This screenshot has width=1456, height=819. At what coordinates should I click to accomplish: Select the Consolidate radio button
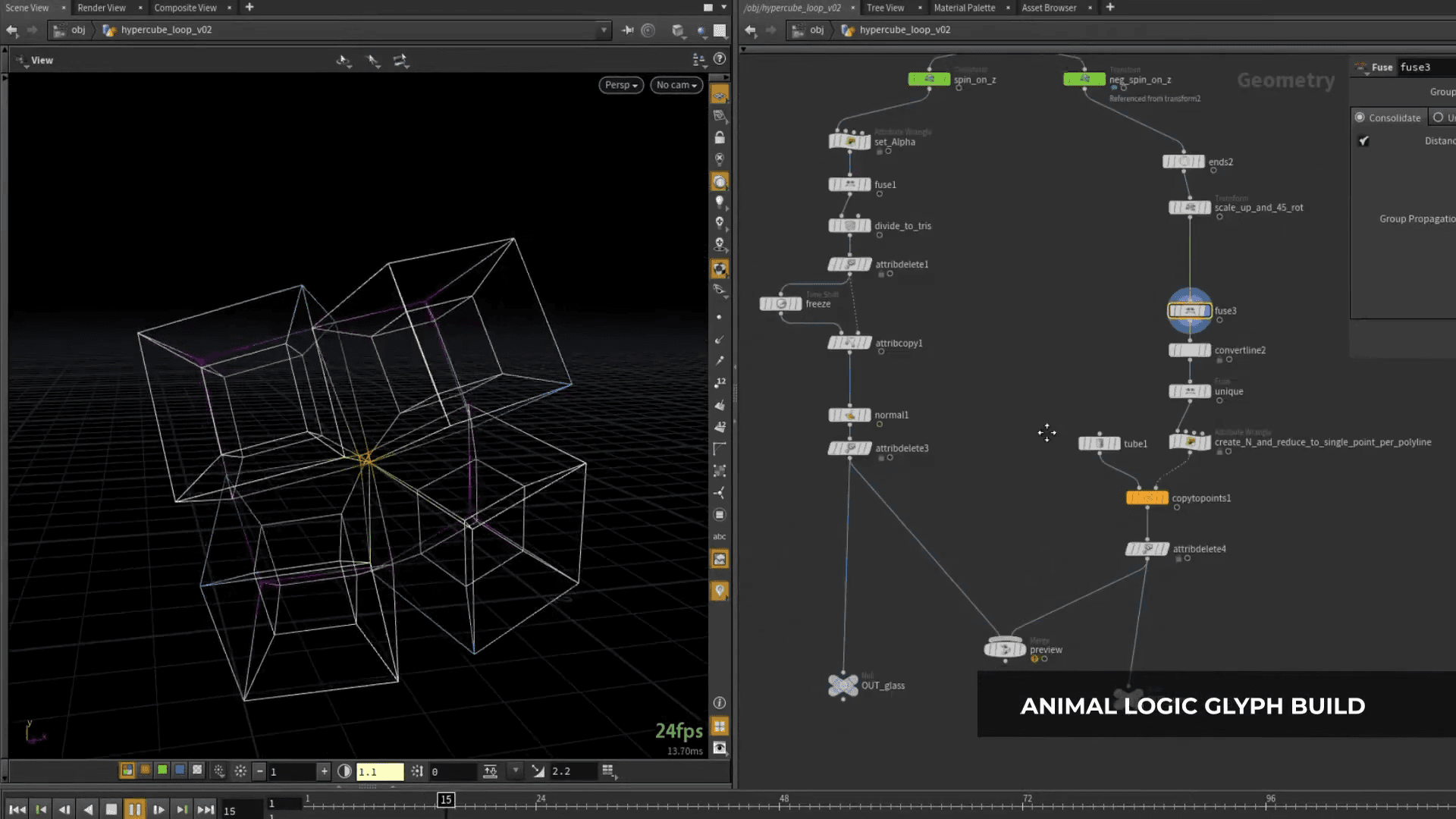1360,118
